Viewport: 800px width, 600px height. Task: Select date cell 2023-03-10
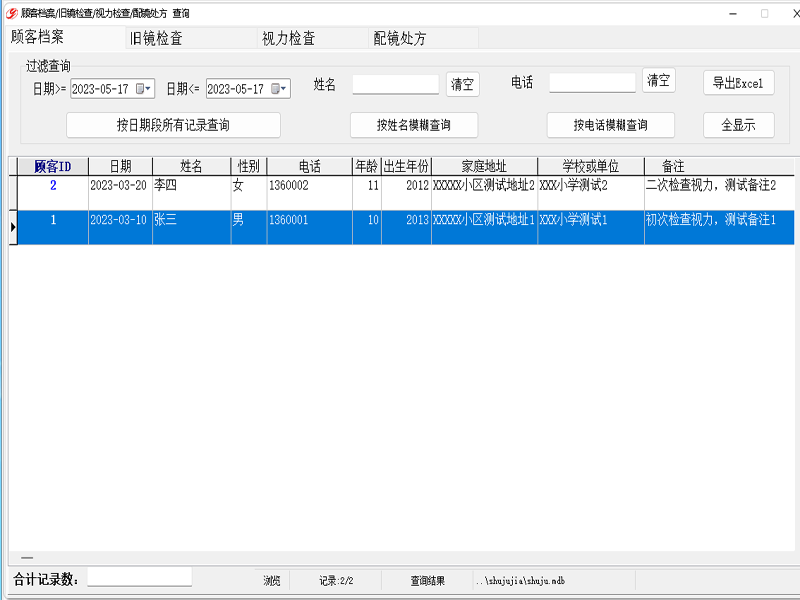(120, 227)
